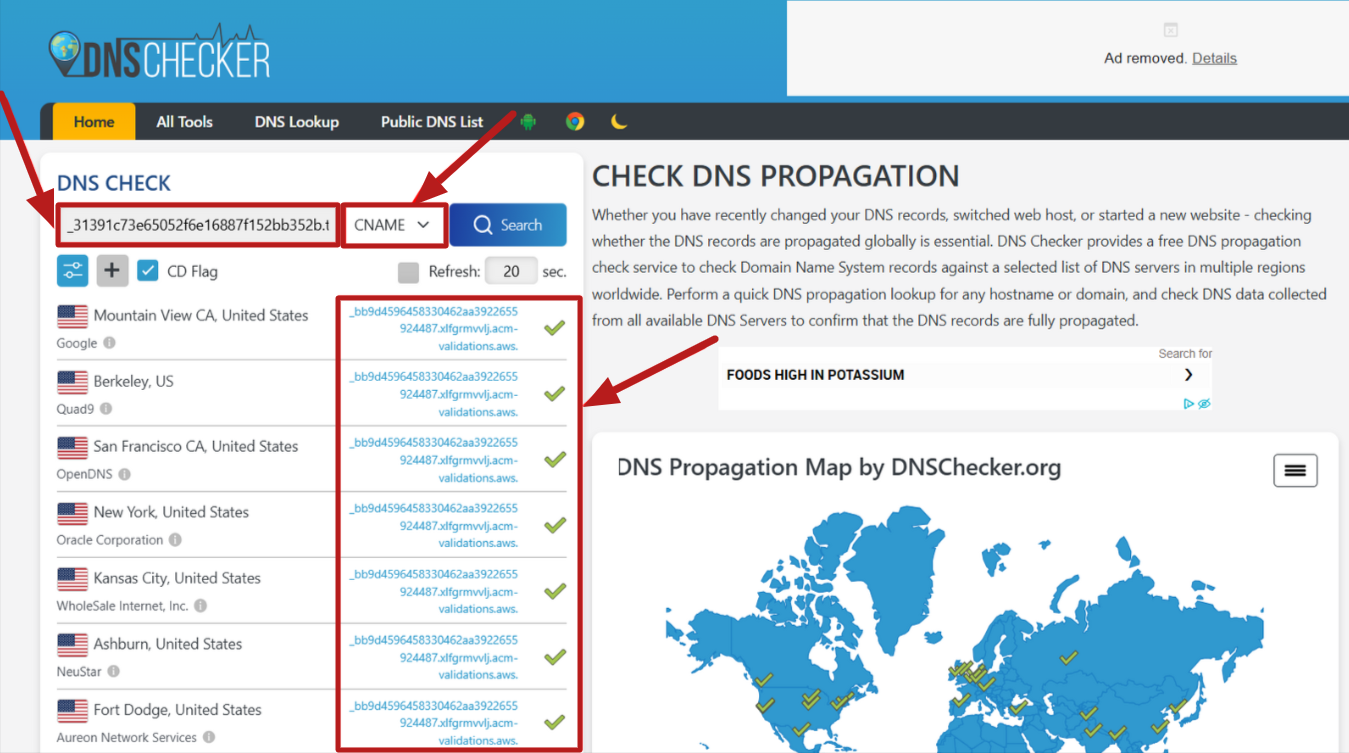Open the Chrome extension icon link

[x=574, y=122]
